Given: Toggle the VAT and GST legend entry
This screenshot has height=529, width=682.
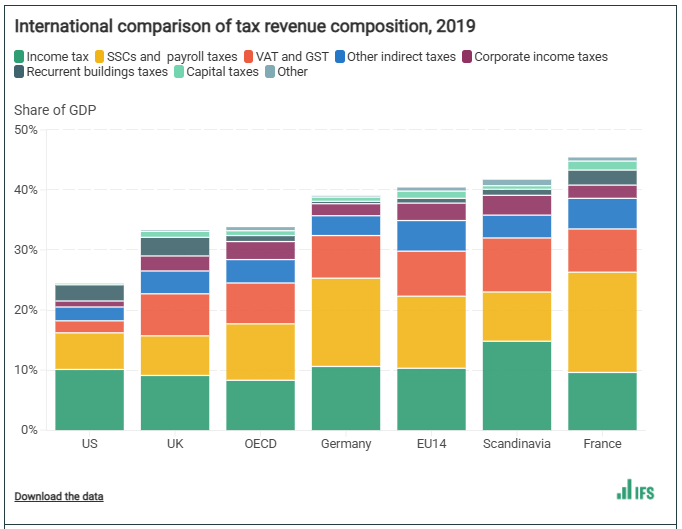Looking at the screenshot, I should (x=292, y=57).
